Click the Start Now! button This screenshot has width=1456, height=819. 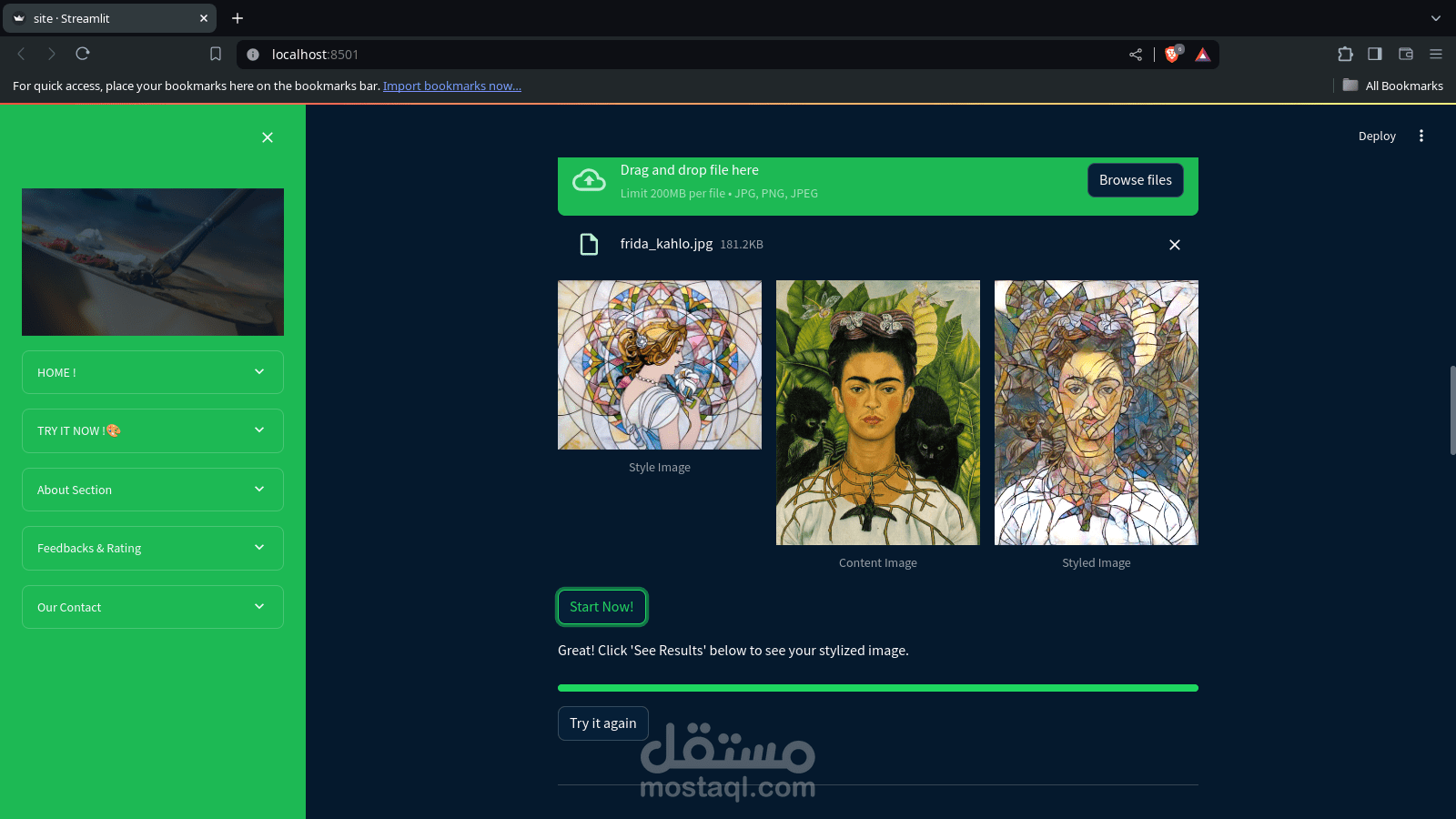[x=602, y=607]
